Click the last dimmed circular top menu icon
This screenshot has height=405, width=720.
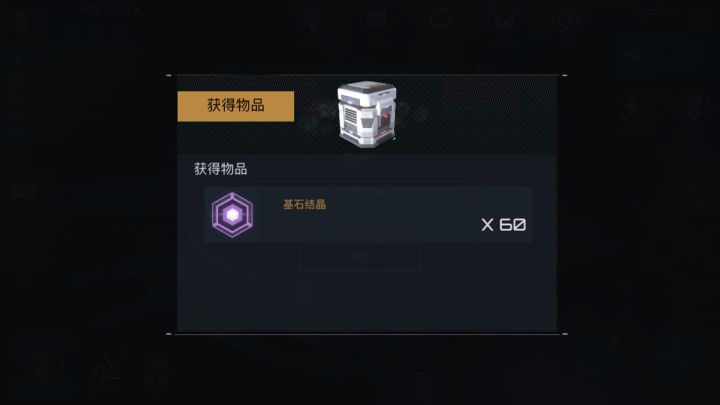[569, 19]
